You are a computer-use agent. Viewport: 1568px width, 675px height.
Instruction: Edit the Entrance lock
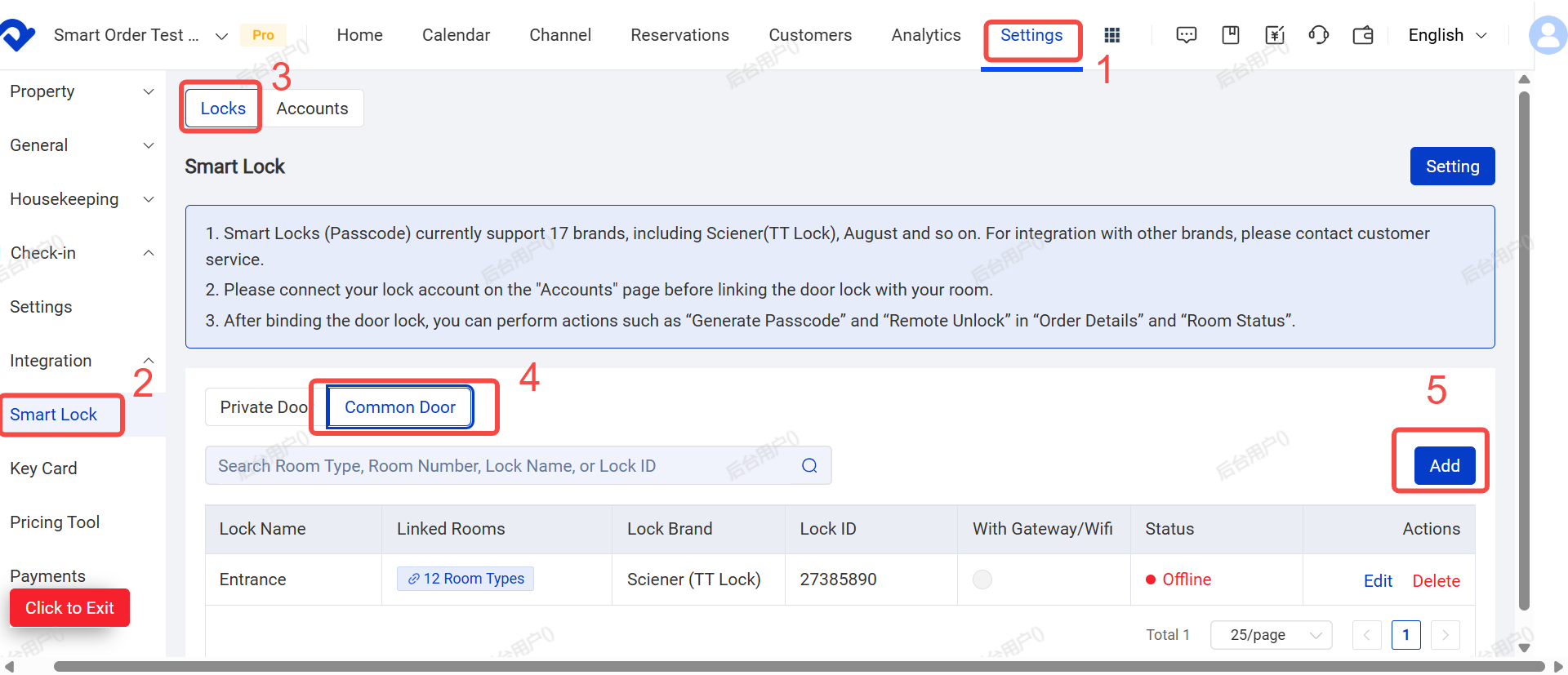pos(1378,580)
